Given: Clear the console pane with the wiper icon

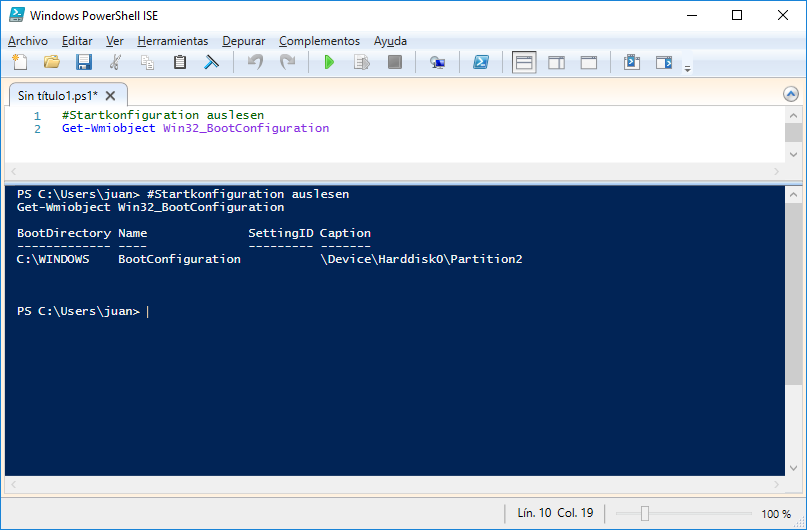Looking at the screenshot, I should 212,62.
